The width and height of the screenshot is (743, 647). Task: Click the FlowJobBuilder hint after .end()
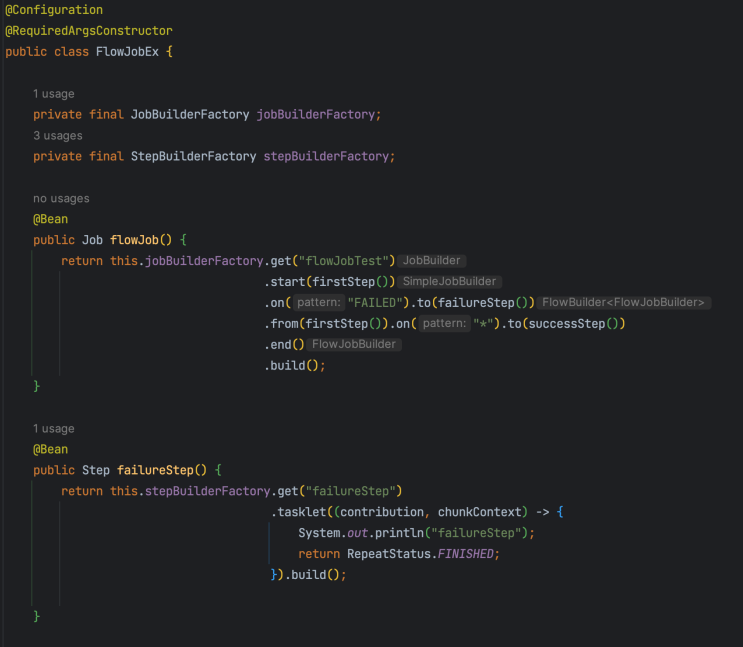click(354, 344)
